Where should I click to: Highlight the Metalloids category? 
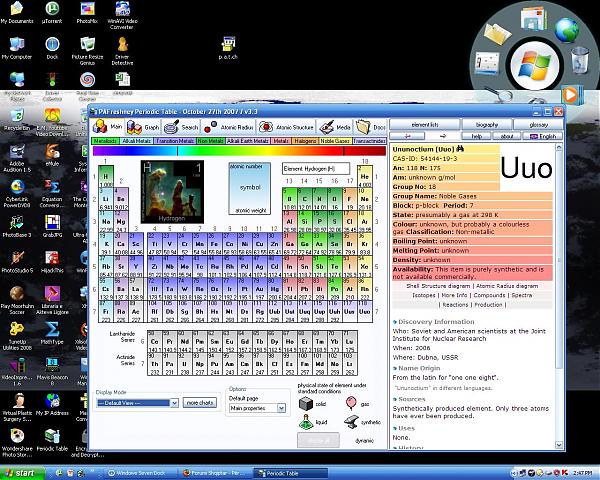pyautogui.click(x=105, y=141)
